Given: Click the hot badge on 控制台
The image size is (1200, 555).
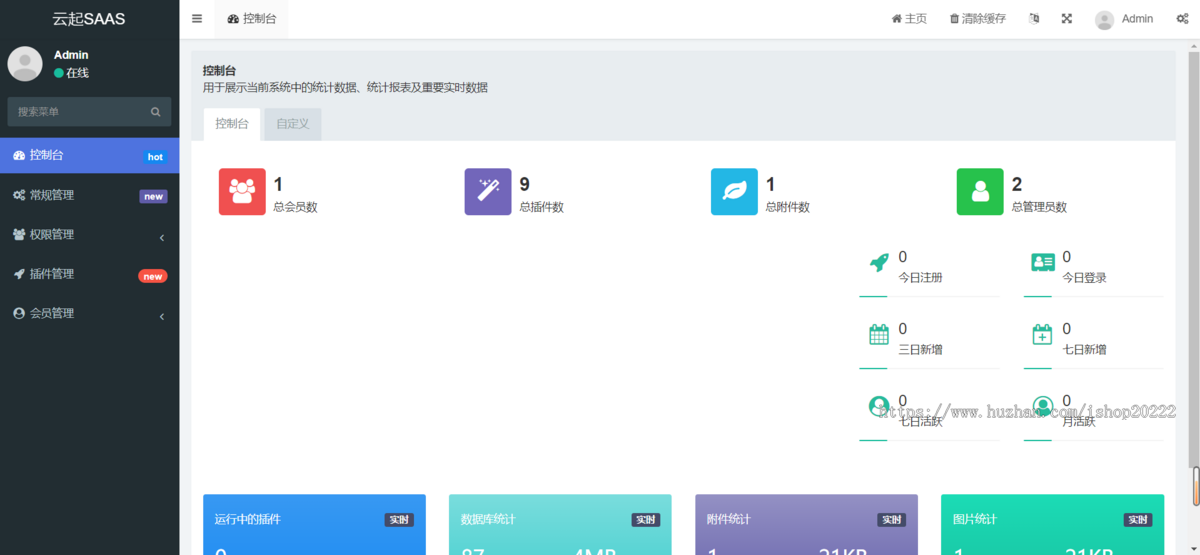Looking at the screenshot, I should [155, 157].
